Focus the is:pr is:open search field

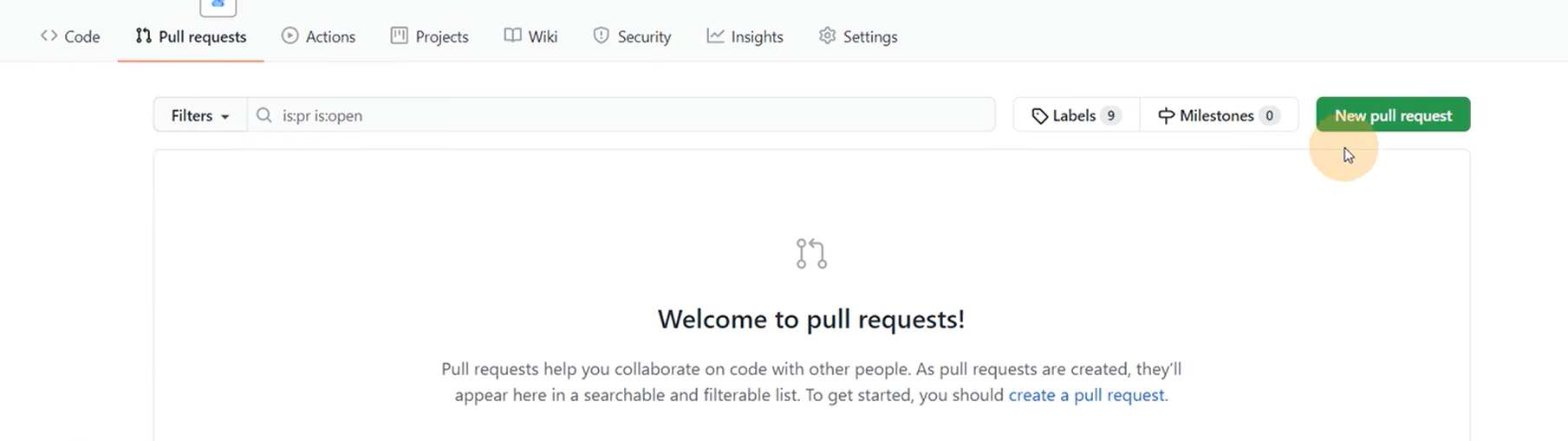pos(621,115)
